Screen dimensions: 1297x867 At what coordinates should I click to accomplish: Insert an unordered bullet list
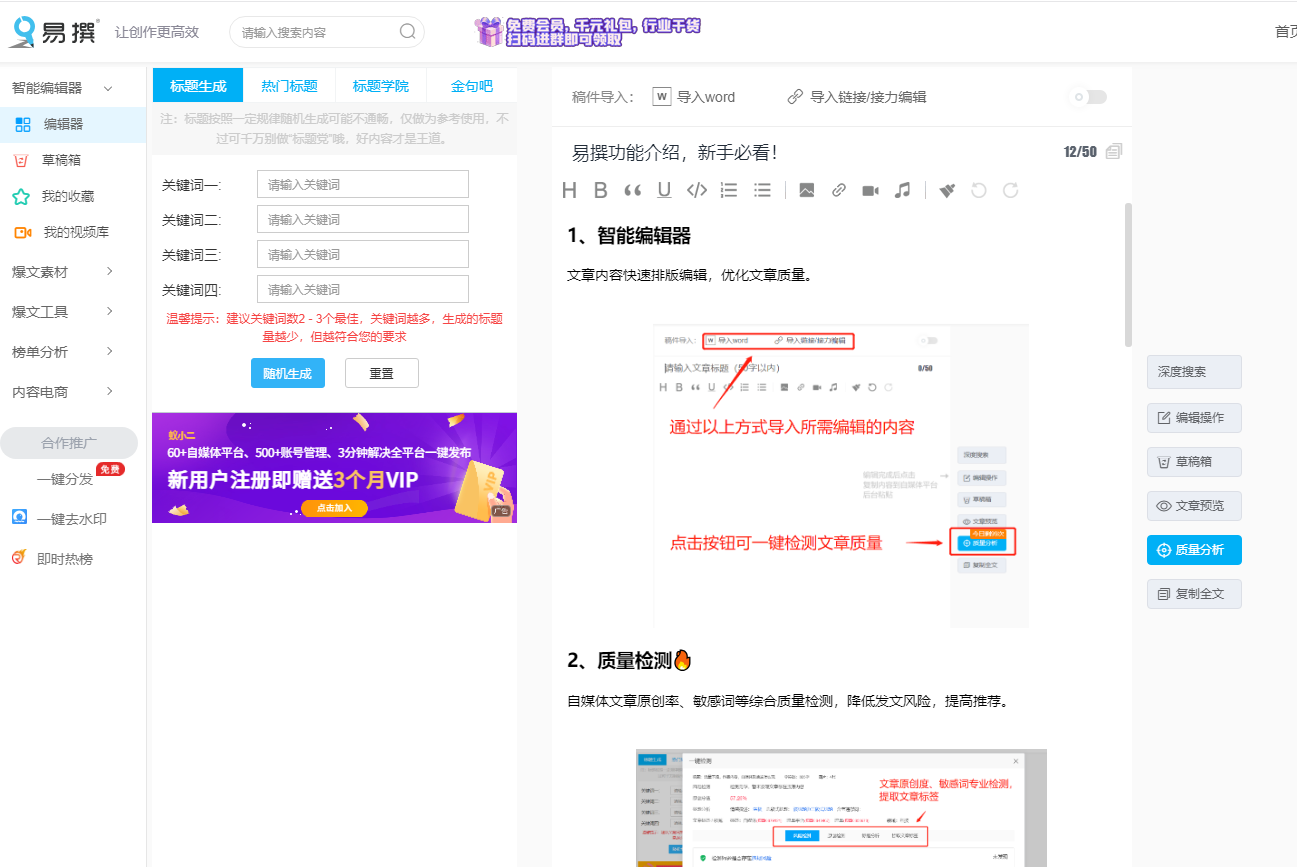coord(762,190)
